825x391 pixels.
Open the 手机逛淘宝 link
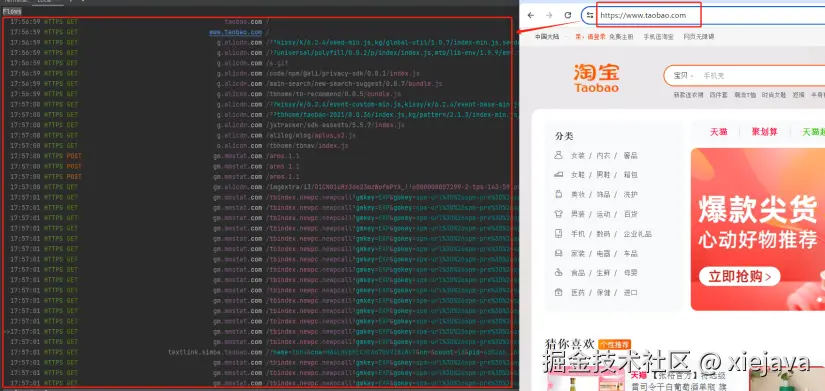coord(658,37)
